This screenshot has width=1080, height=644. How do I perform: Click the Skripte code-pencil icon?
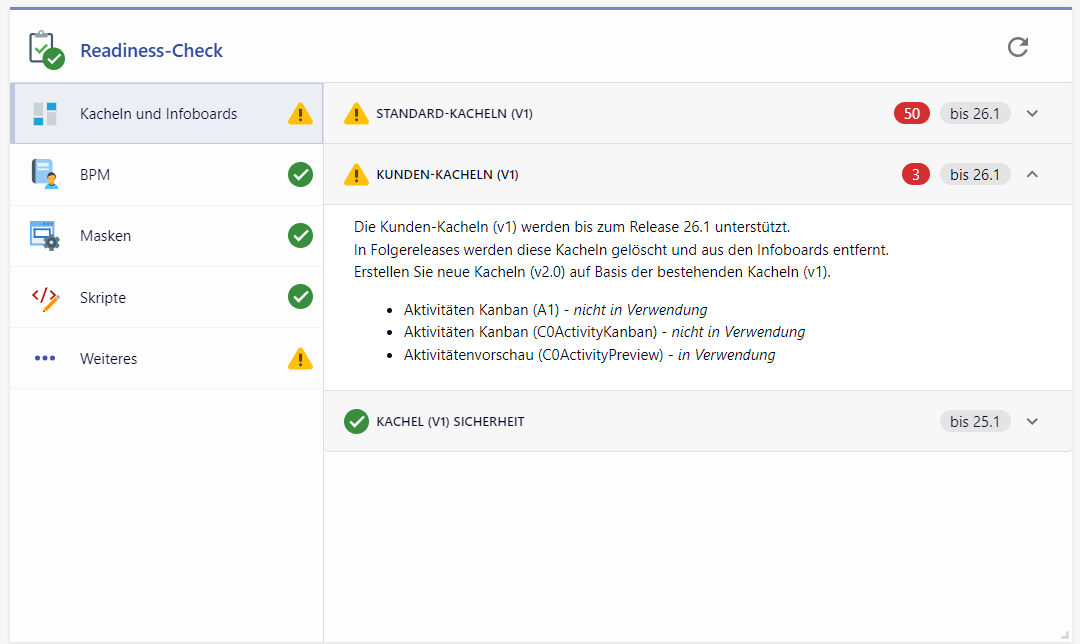point(45,298)
